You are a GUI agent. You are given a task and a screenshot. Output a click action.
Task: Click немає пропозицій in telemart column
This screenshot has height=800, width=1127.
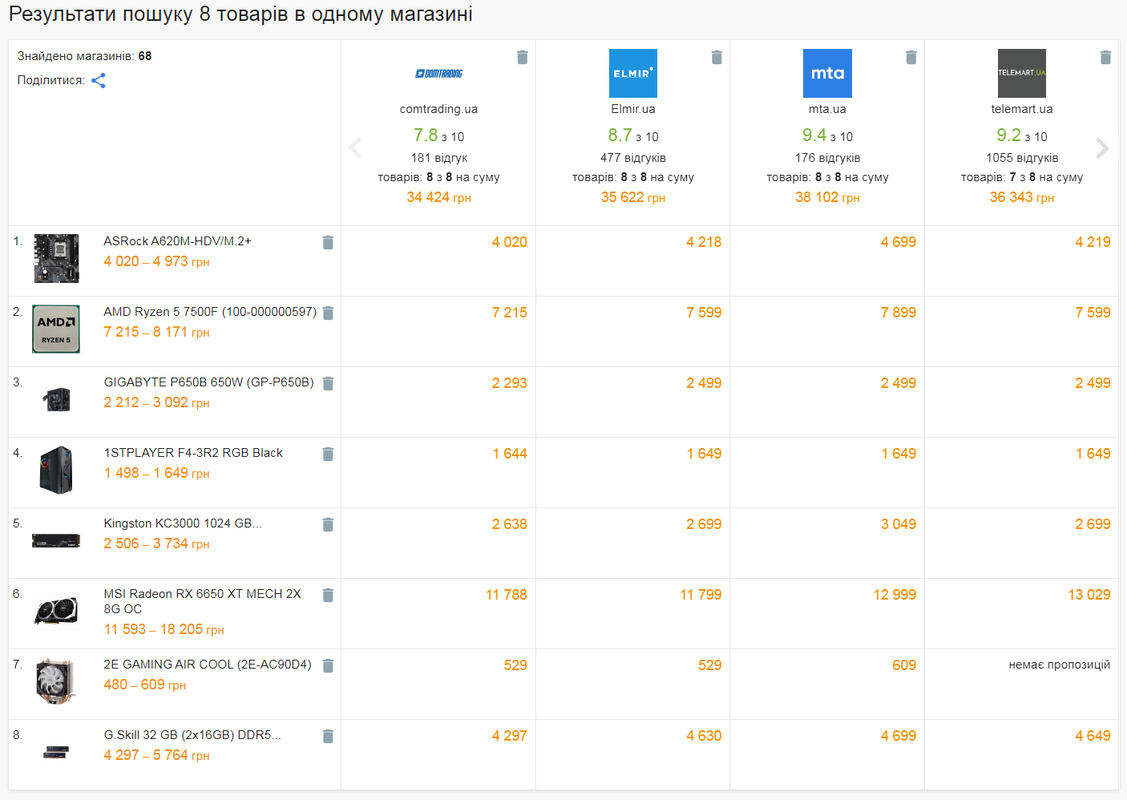pos(1059,665)
